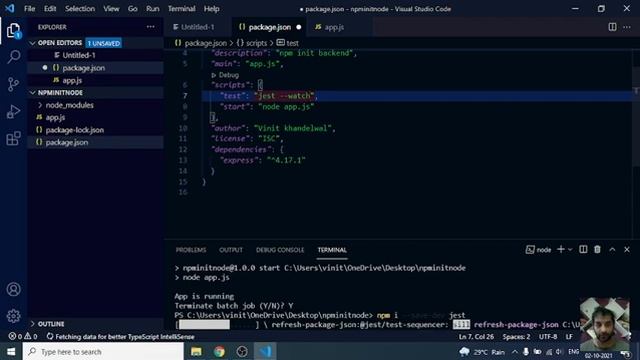
Task: Open the Terminal menu
Action: [182, 9]
